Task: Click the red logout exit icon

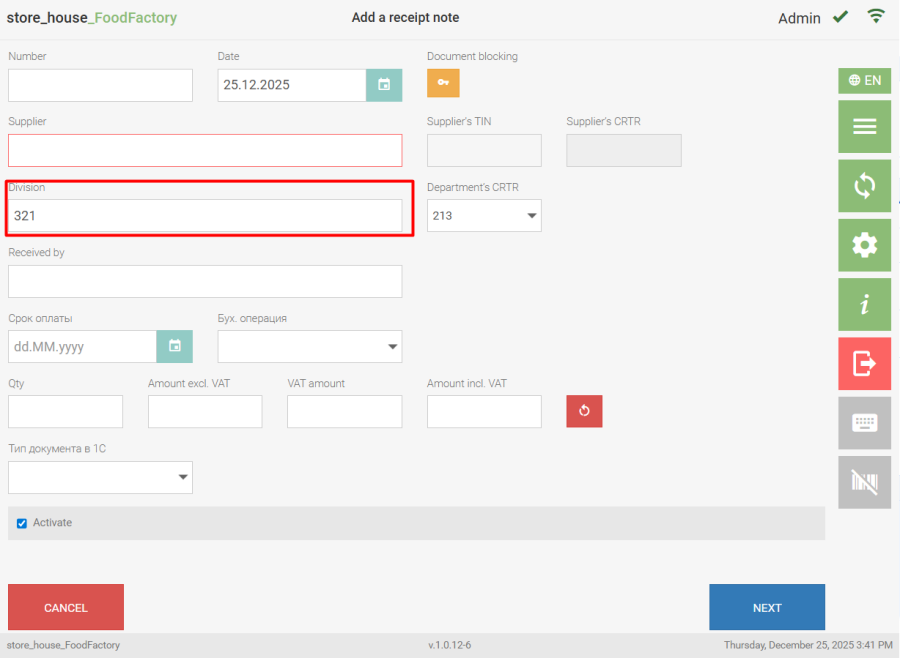Action: [x=864, y=363]
